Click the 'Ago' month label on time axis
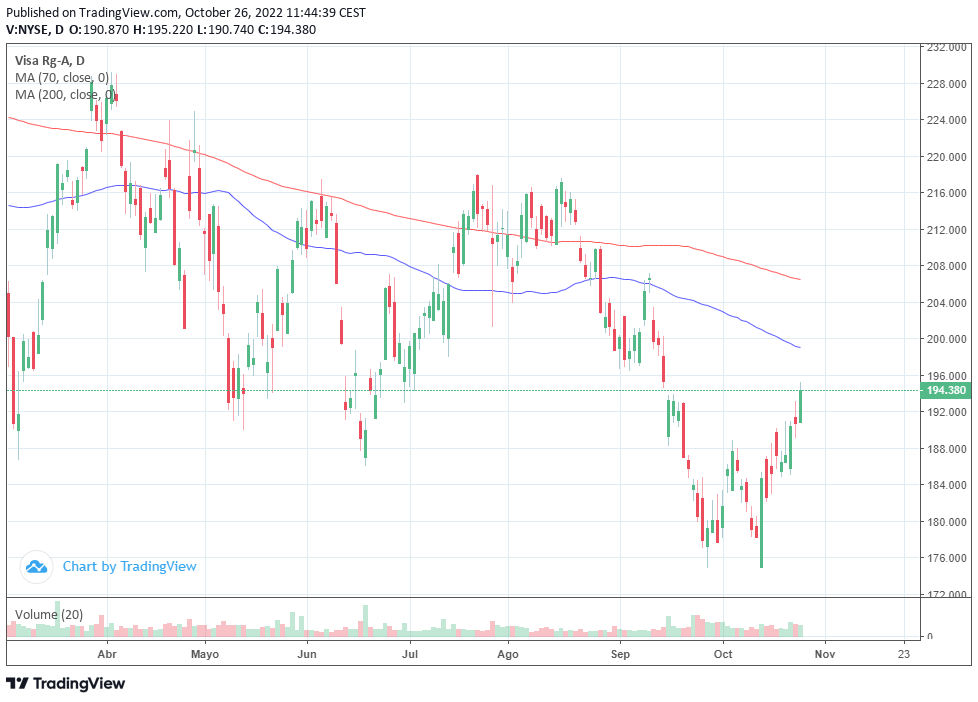 508,654
